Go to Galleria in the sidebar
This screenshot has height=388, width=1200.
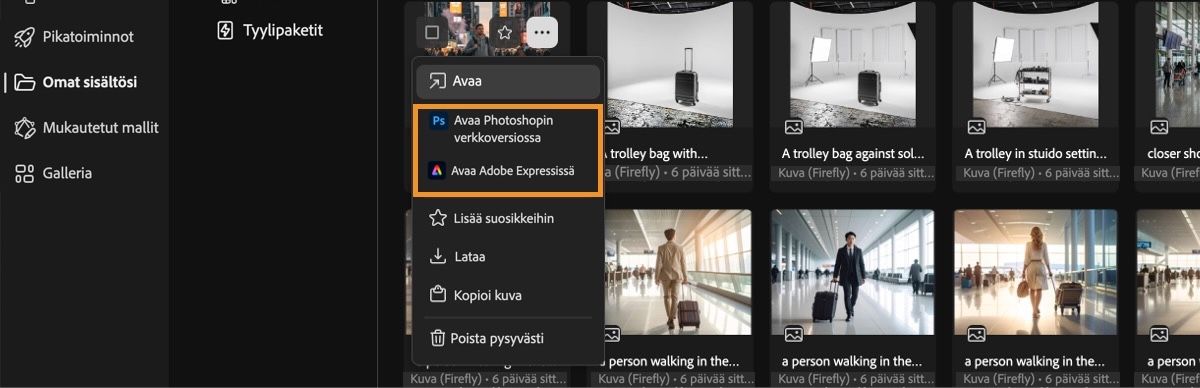tap(67, 173)
